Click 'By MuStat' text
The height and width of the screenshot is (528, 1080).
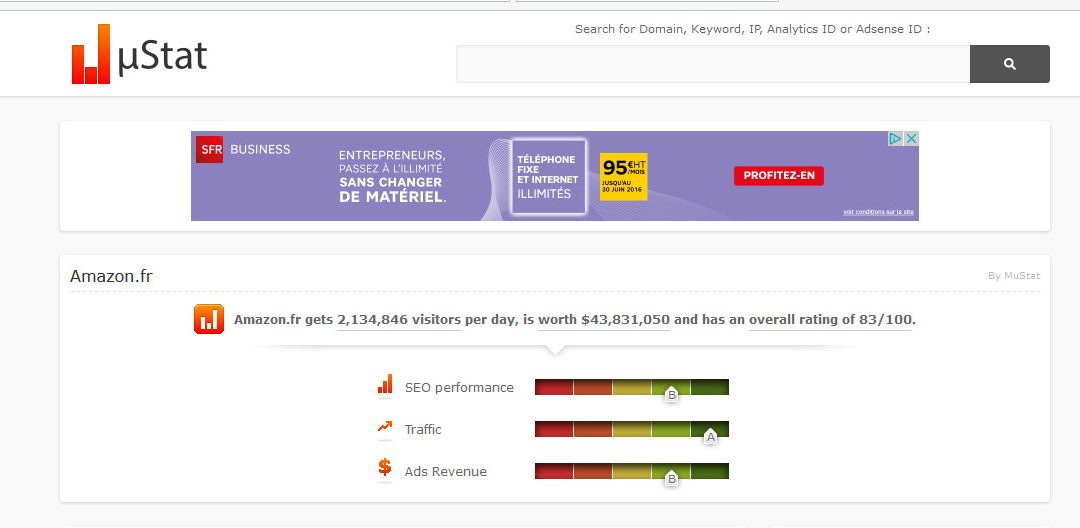point(1014,276)
